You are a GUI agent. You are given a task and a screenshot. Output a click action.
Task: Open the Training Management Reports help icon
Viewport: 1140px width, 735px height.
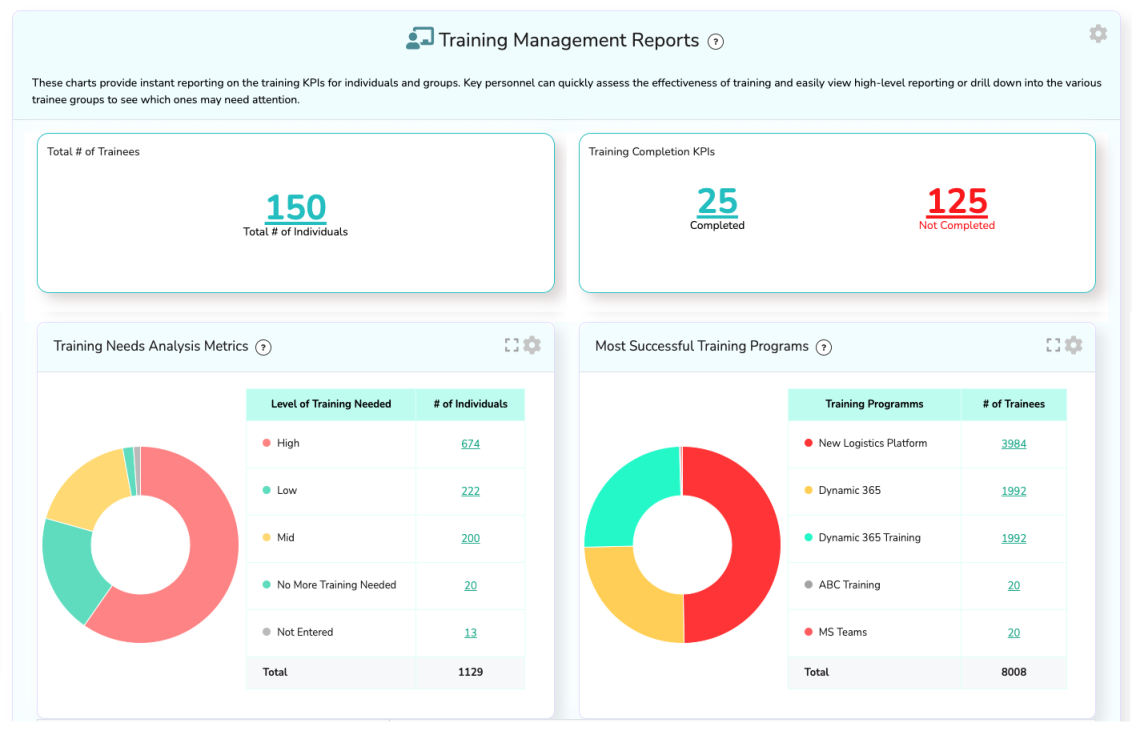715,41
